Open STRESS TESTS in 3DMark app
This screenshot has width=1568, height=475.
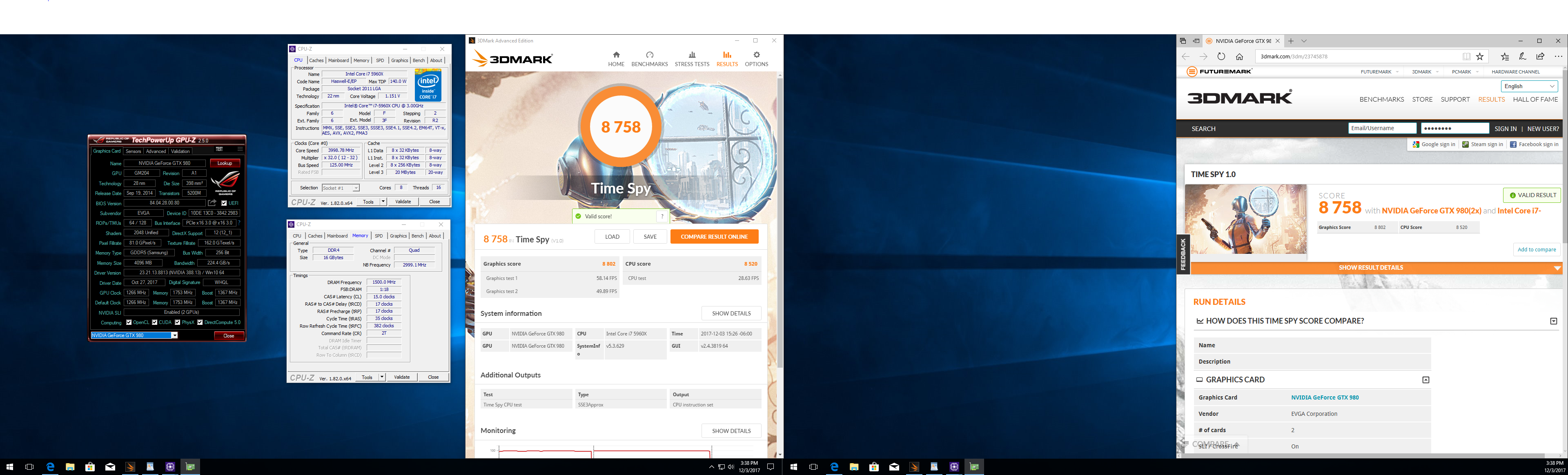pyautogui.click(x=691, y=59)
